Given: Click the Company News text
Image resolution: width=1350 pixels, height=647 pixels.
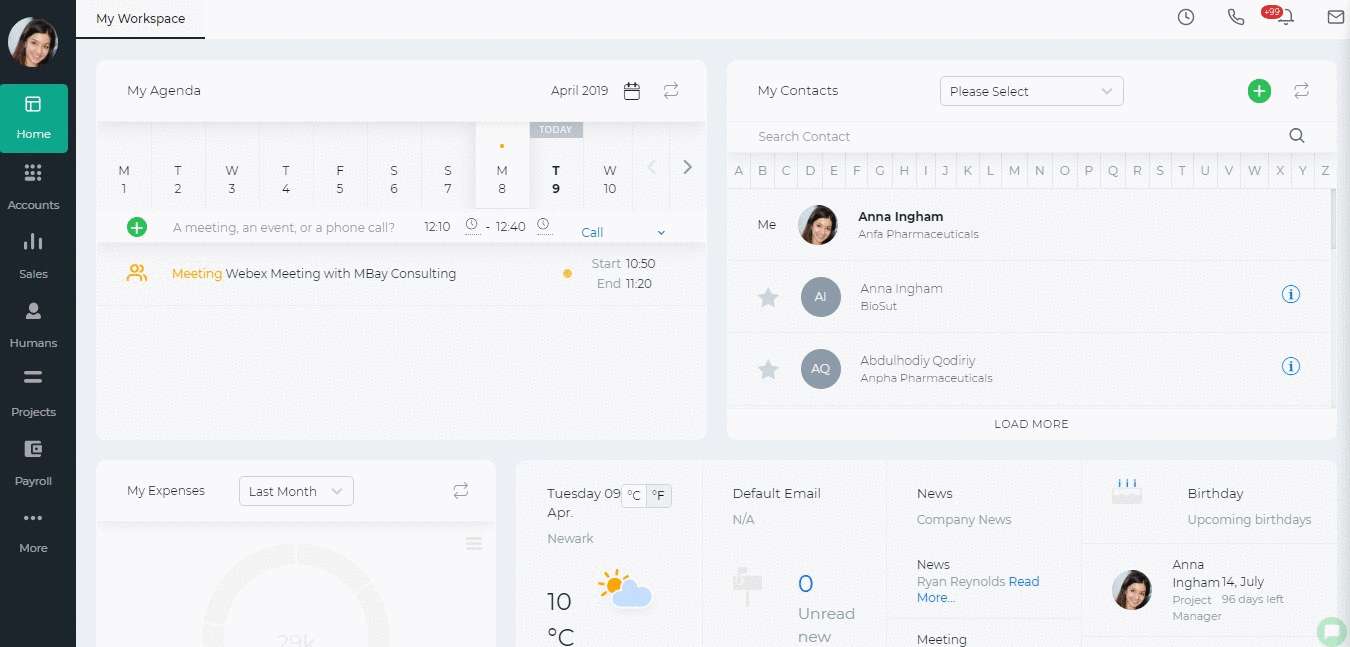Looking at the screenshot, I should point(964,520).
